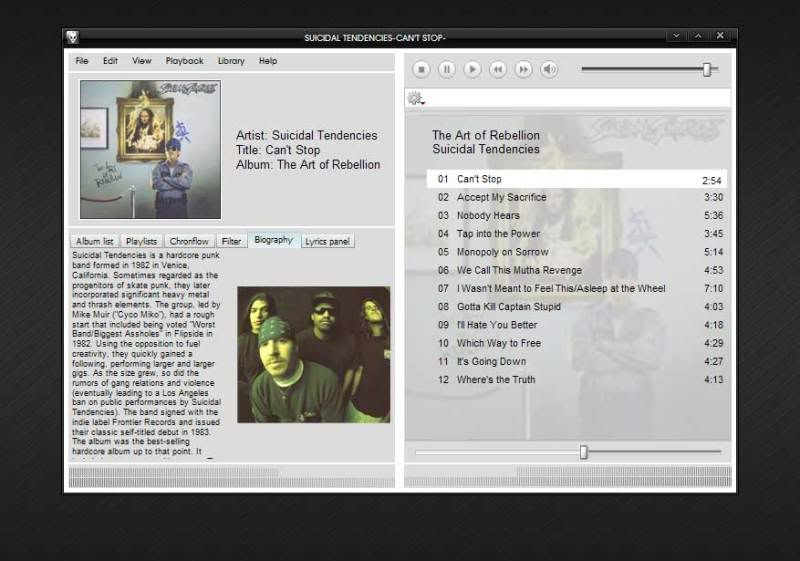Click the 7:10 track duration
Image resolution: width=800 pixels, height=561 pixels.
tap(714, 289)
